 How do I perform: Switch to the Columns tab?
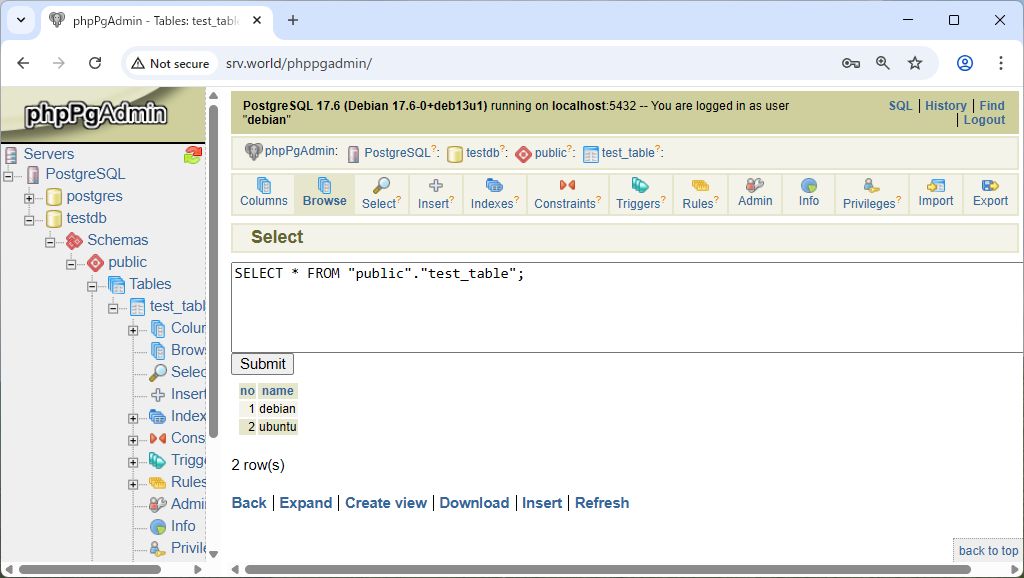coord(264,194)
